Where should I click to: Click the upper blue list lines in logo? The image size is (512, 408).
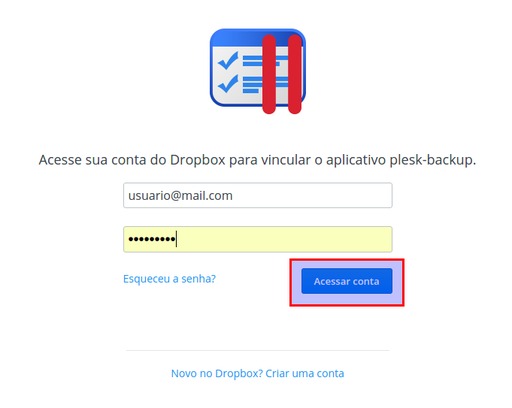[265, 61]
